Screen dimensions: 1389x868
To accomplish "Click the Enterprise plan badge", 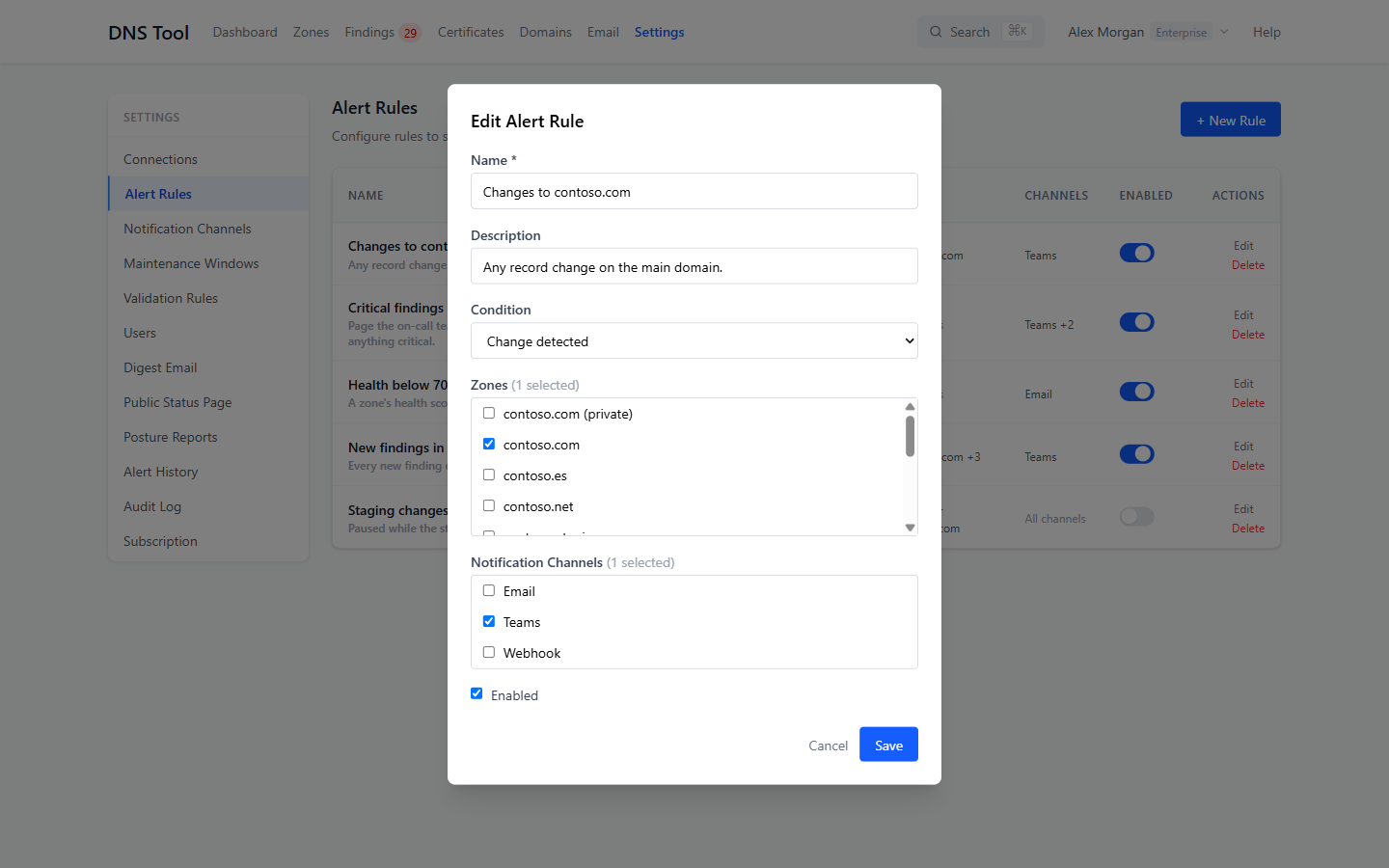I will click(1182, 33).
